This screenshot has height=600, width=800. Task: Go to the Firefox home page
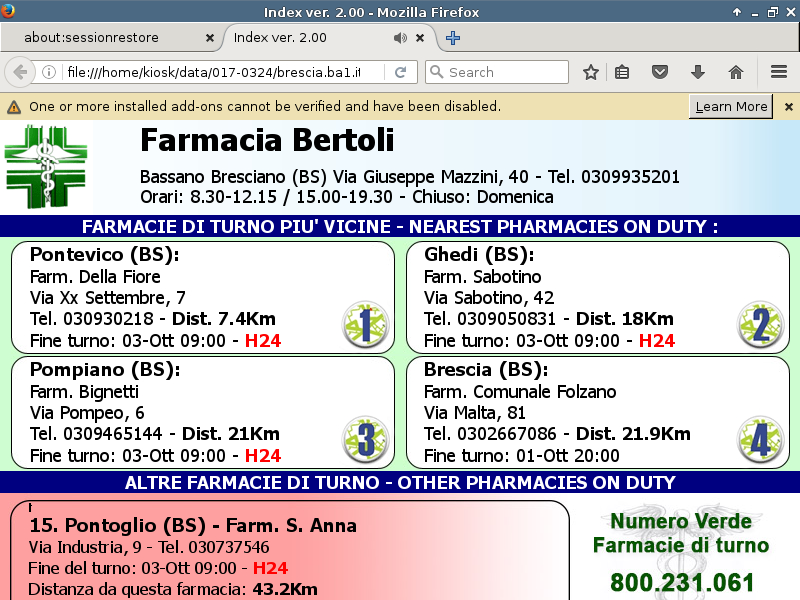click(x=736, y=72)
